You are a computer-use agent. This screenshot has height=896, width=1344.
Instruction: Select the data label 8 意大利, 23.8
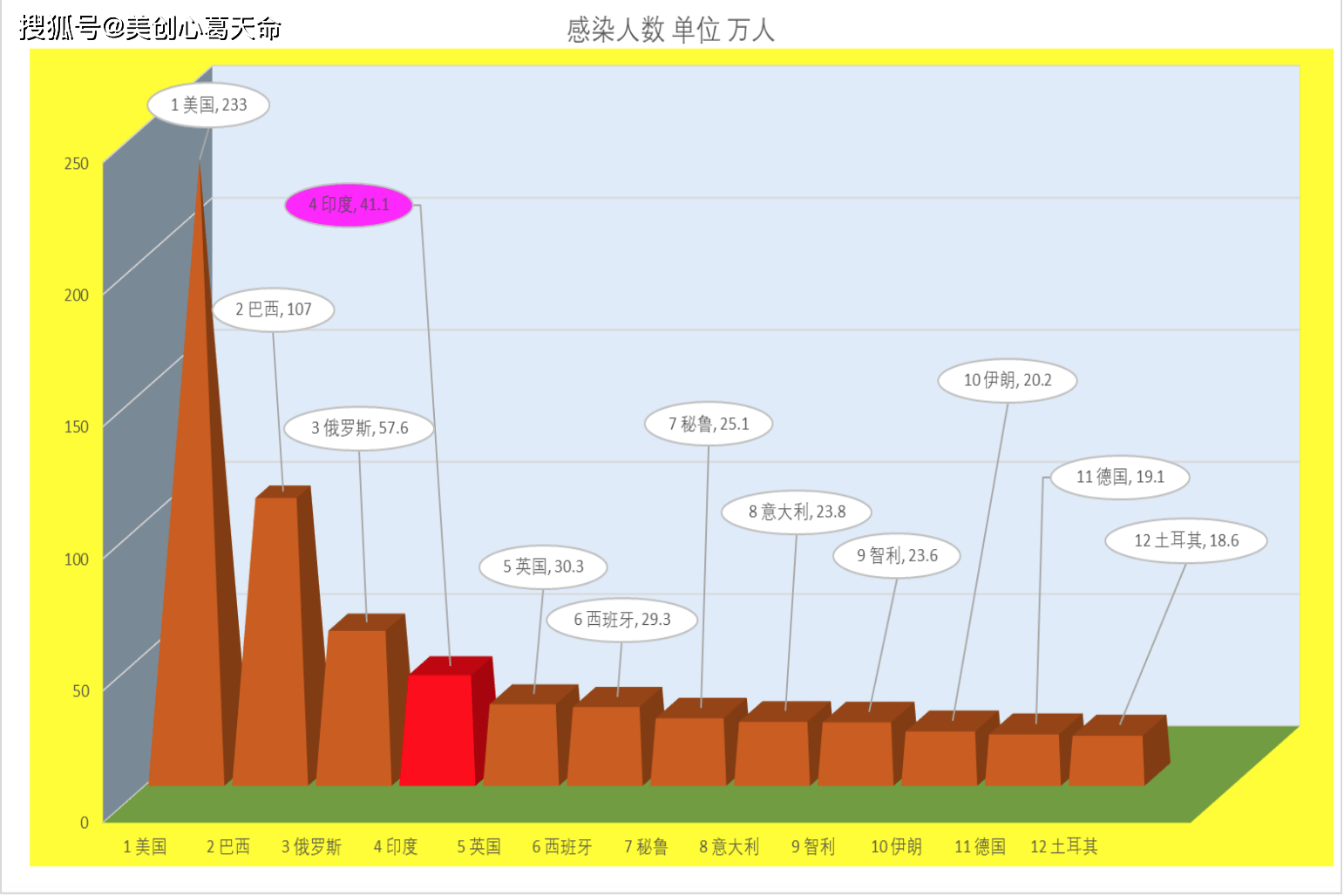[x=797, y=512]
